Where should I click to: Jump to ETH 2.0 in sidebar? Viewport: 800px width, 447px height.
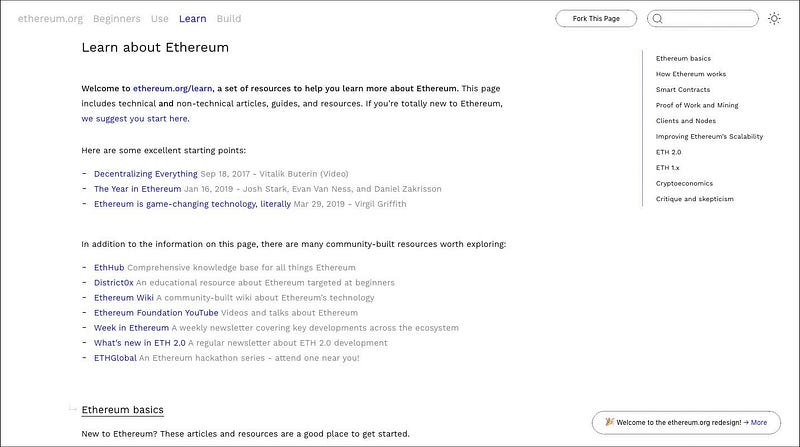click(668, 152)
